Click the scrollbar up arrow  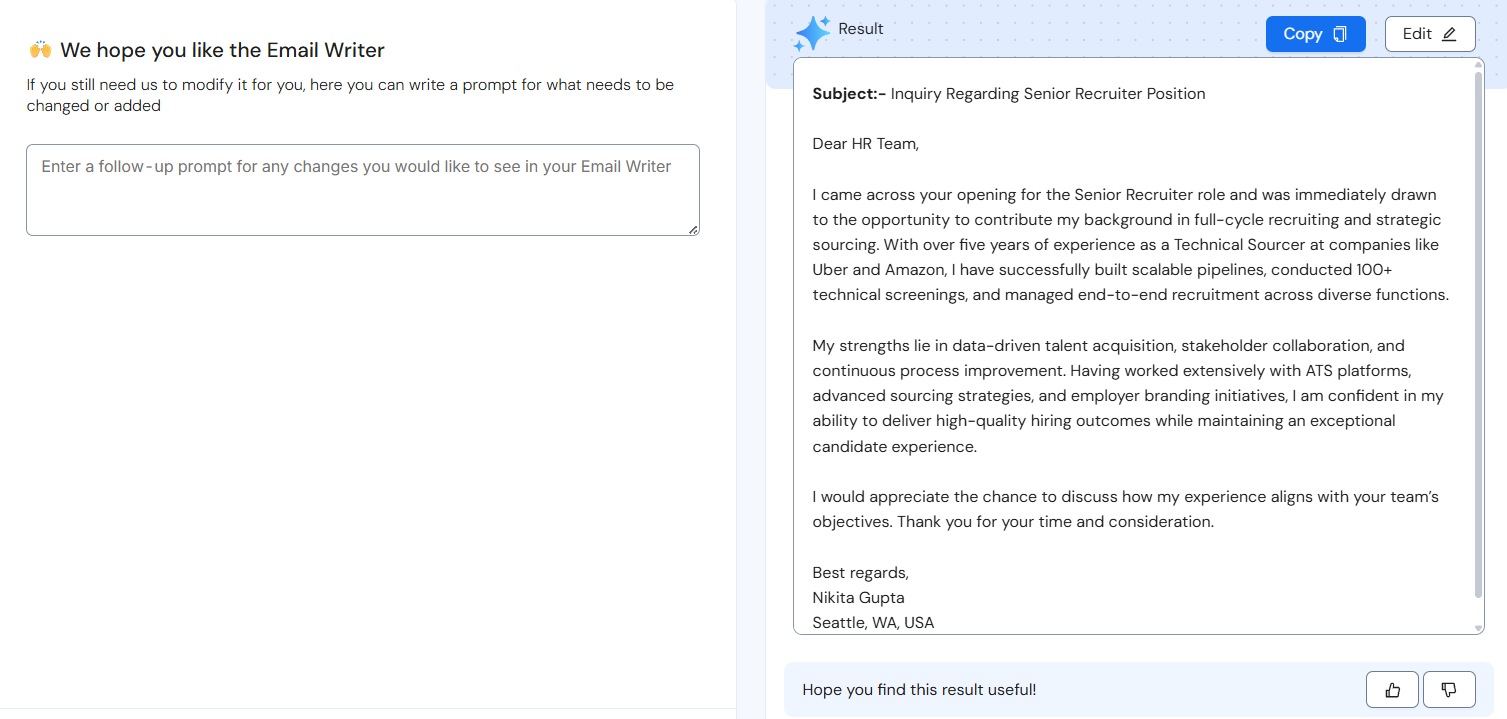pyautogui.click(x=1477, y=65)
